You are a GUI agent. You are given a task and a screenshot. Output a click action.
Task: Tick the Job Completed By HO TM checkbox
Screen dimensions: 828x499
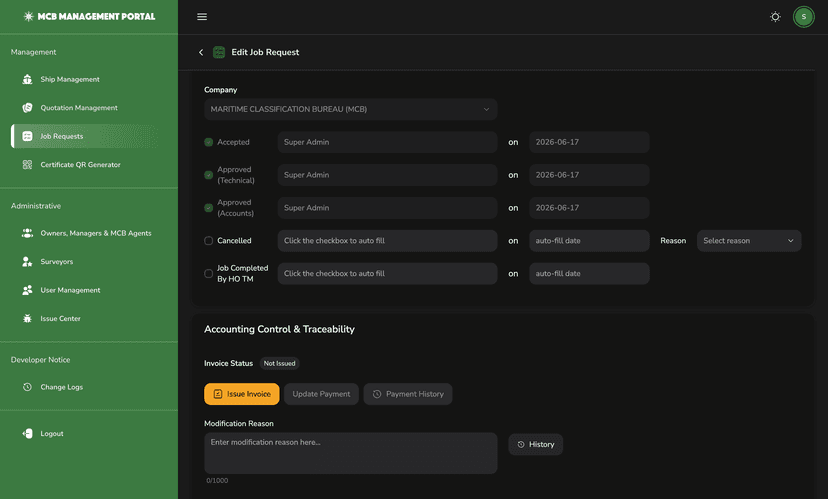tap(209, 274)
